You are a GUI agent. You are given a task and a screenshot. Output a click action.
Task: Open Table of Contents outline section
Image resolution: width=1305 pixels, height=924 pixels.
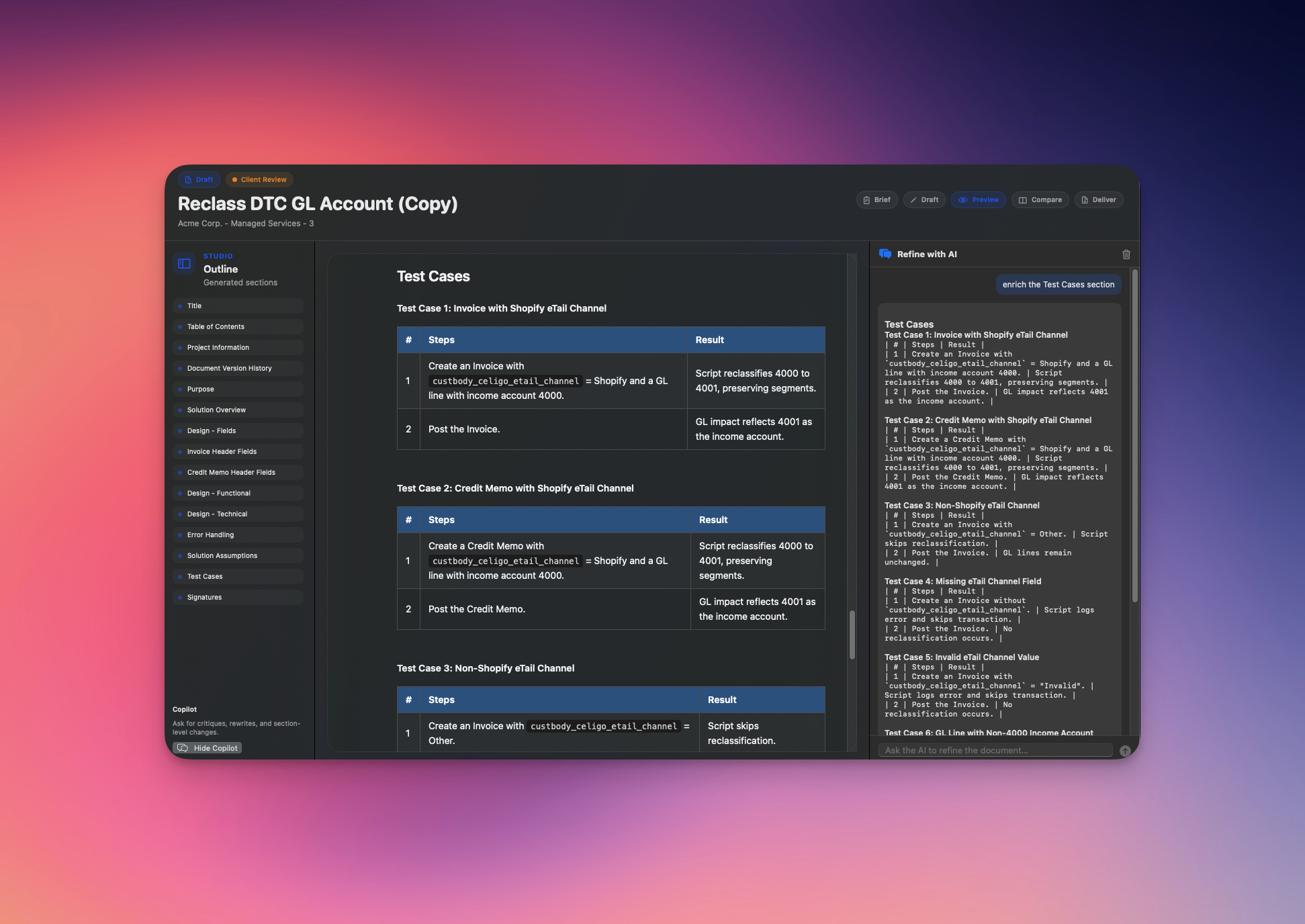click(238, 326)
